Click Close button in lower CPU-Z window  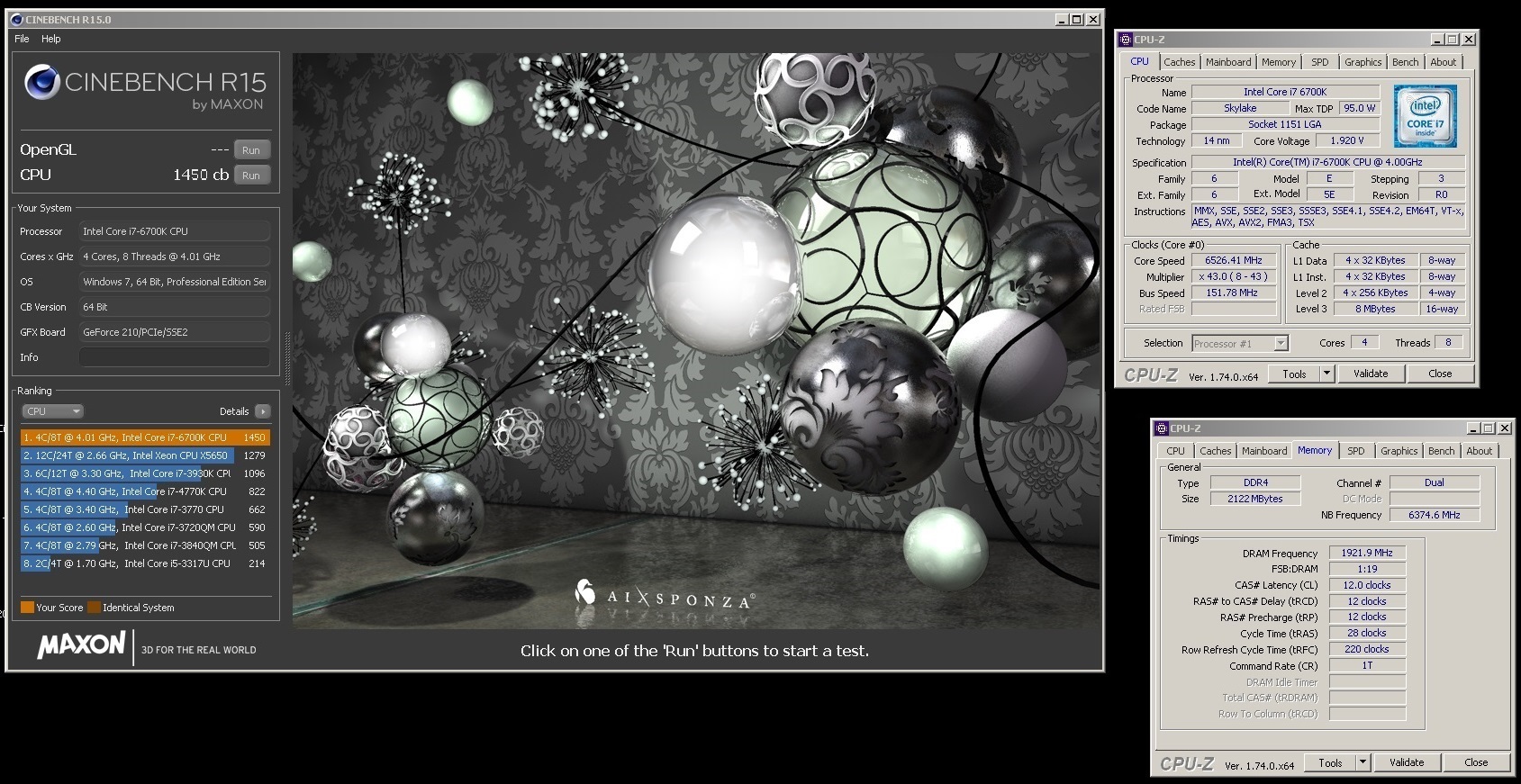[1476, 762]
